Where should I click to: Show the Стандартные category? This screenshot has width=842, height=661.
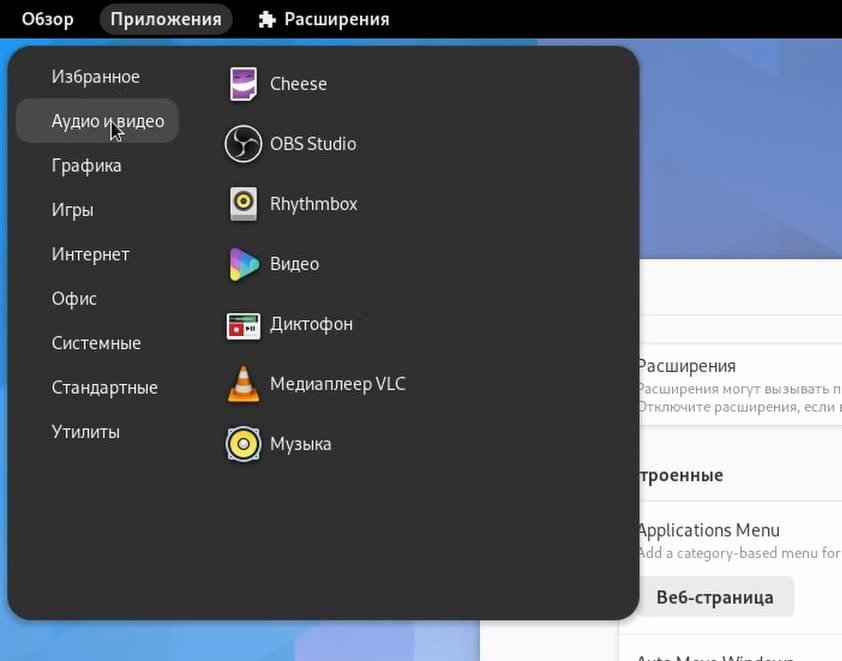[x=97, y=387]
